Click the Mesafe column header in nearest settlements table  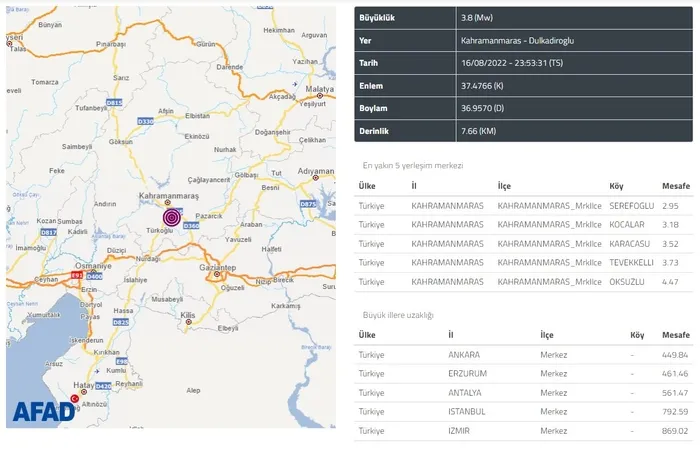click(x=676, y=186)
